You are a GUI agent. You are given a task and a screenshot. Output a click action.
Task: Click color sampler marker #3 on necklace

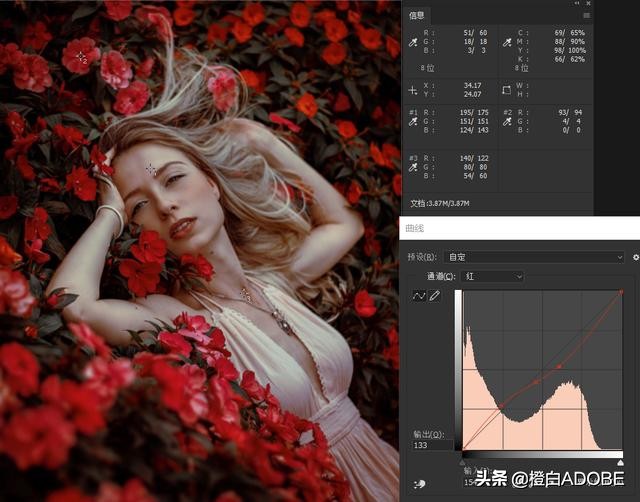[245, 294]
